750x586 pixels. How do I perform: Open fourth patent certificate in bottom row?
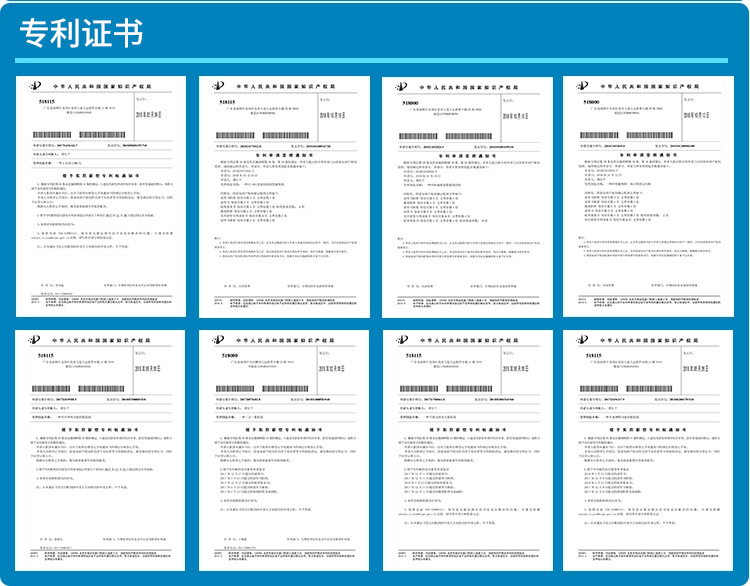tap(648, 450)
